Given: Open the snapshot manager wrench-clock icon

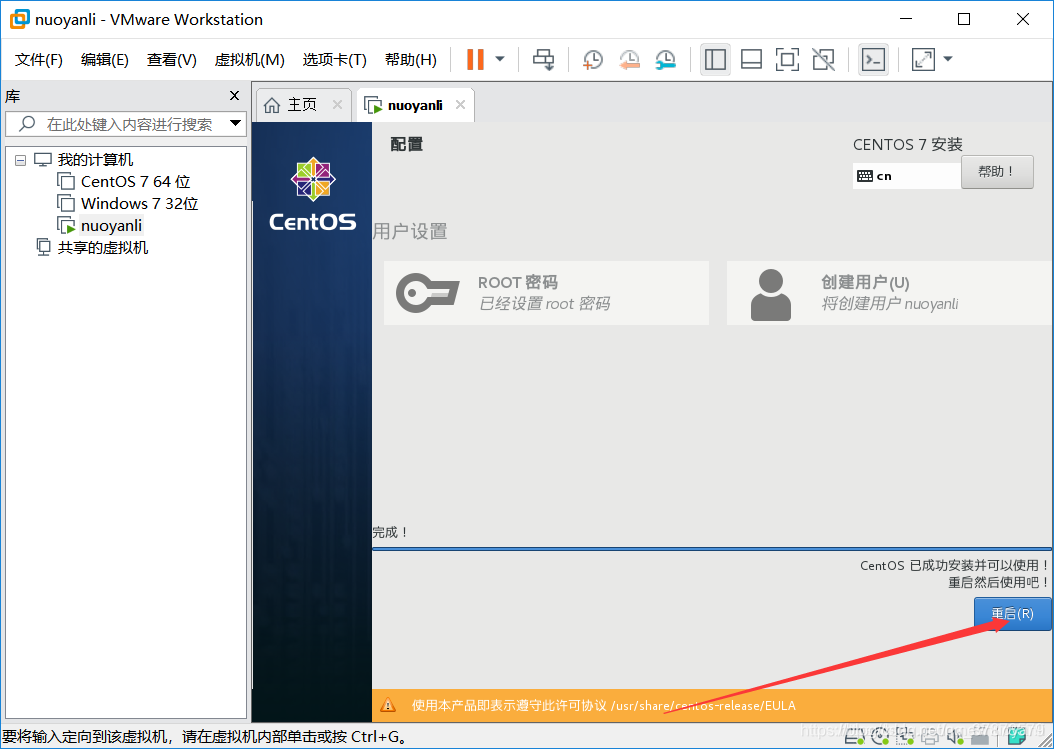Looking at the screenshot, I should [x=665, y=59].
